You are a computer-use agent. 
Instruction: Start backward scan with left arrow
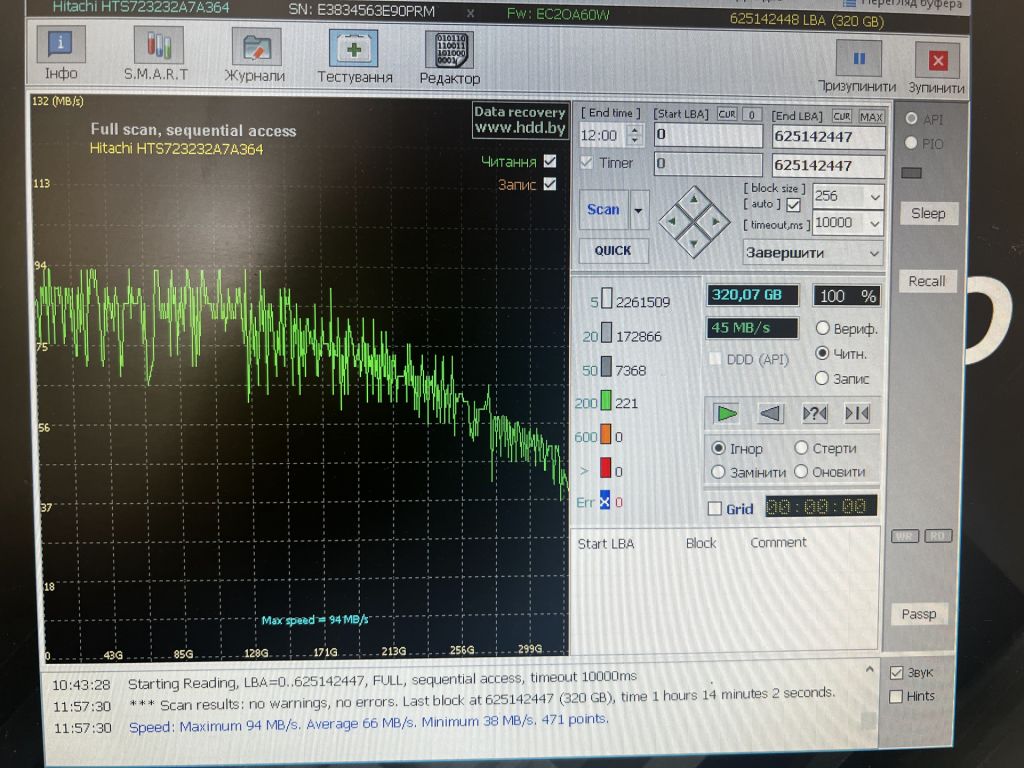pyautogui.click(x=771, y=413)
